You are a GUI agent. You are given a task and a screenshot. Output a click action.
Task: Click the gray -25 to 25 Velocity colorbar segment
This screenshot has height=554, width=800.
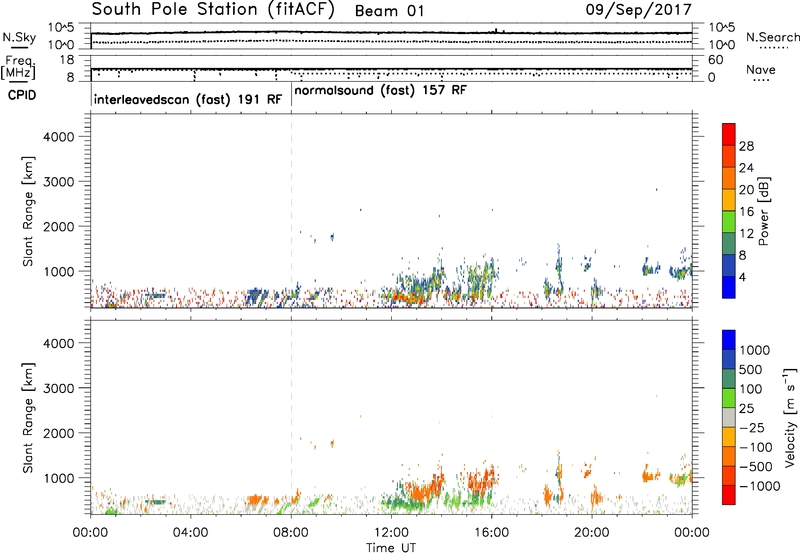tap(729, 417)
